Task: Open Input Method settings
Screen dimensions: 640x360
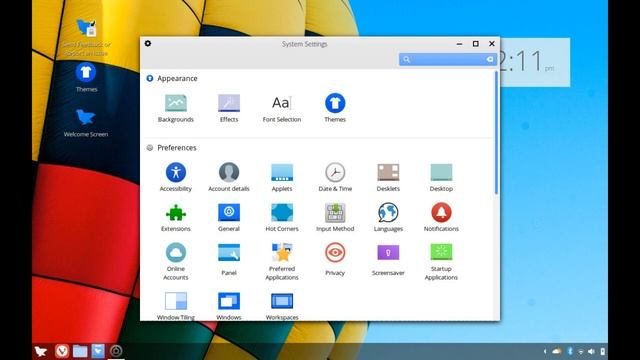Action: (x=335, y=217)
